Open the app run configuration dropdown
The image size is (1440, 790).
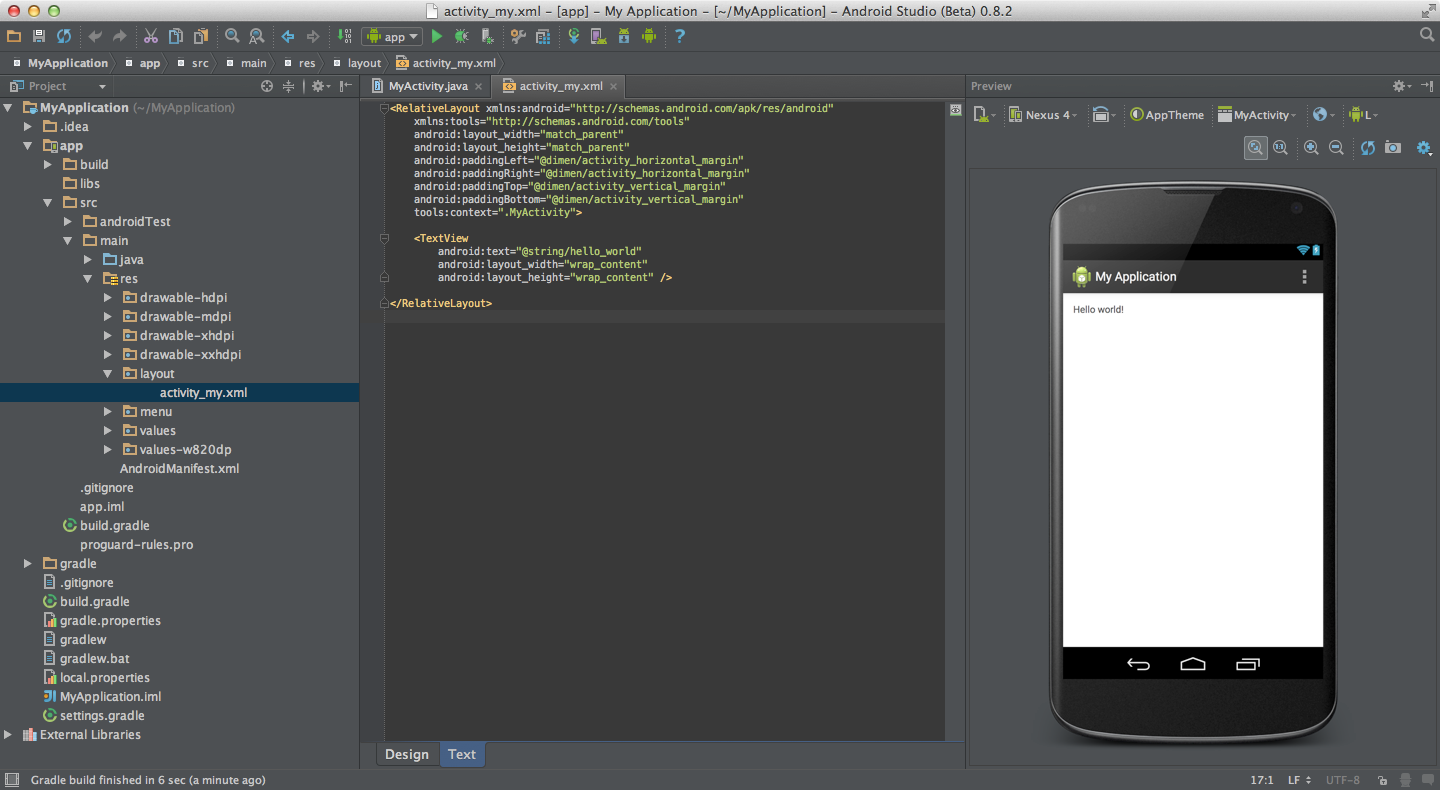[393, 36]
